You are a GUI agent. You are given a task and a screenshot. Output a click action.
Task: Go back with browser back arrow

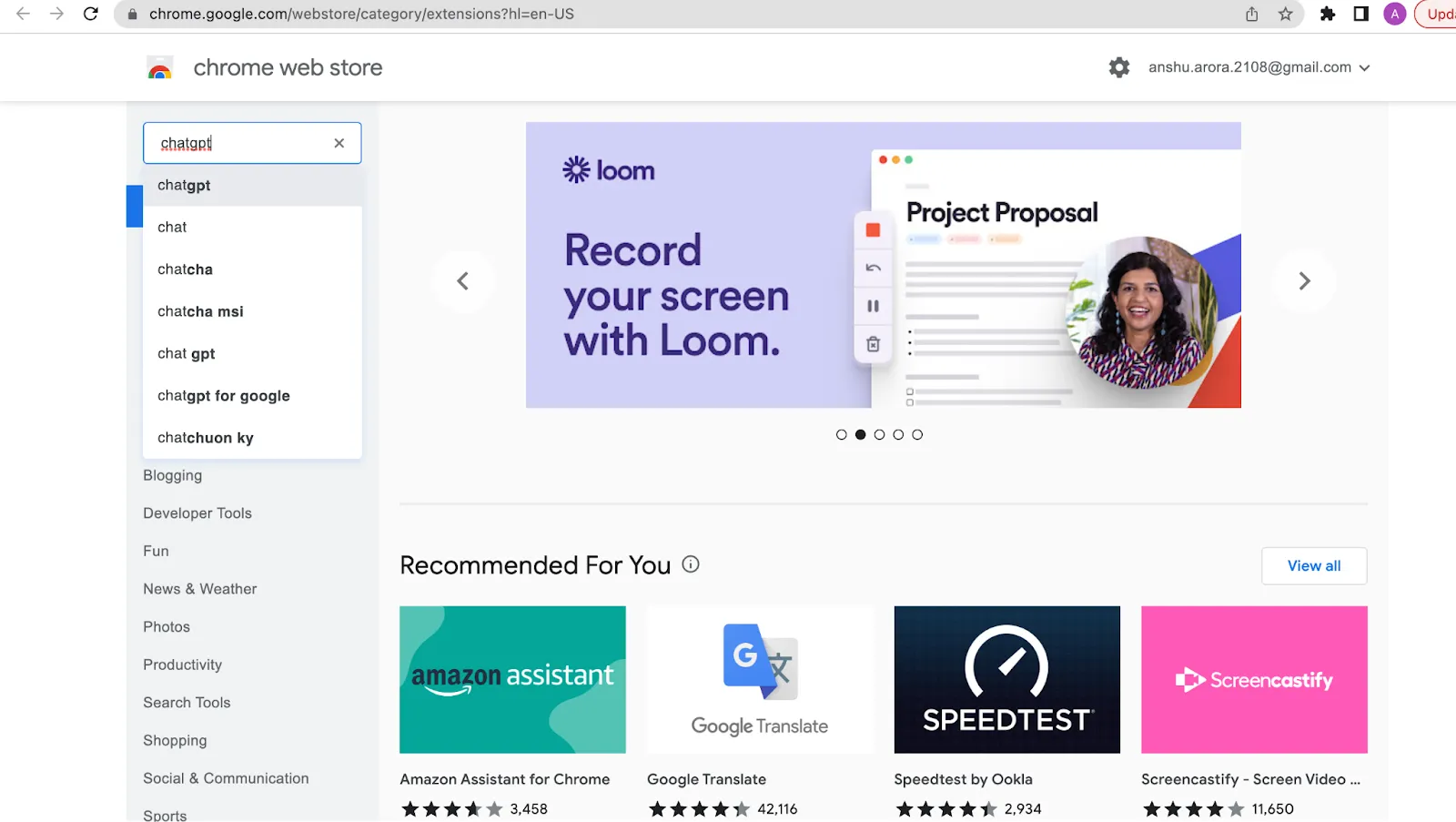24,14
